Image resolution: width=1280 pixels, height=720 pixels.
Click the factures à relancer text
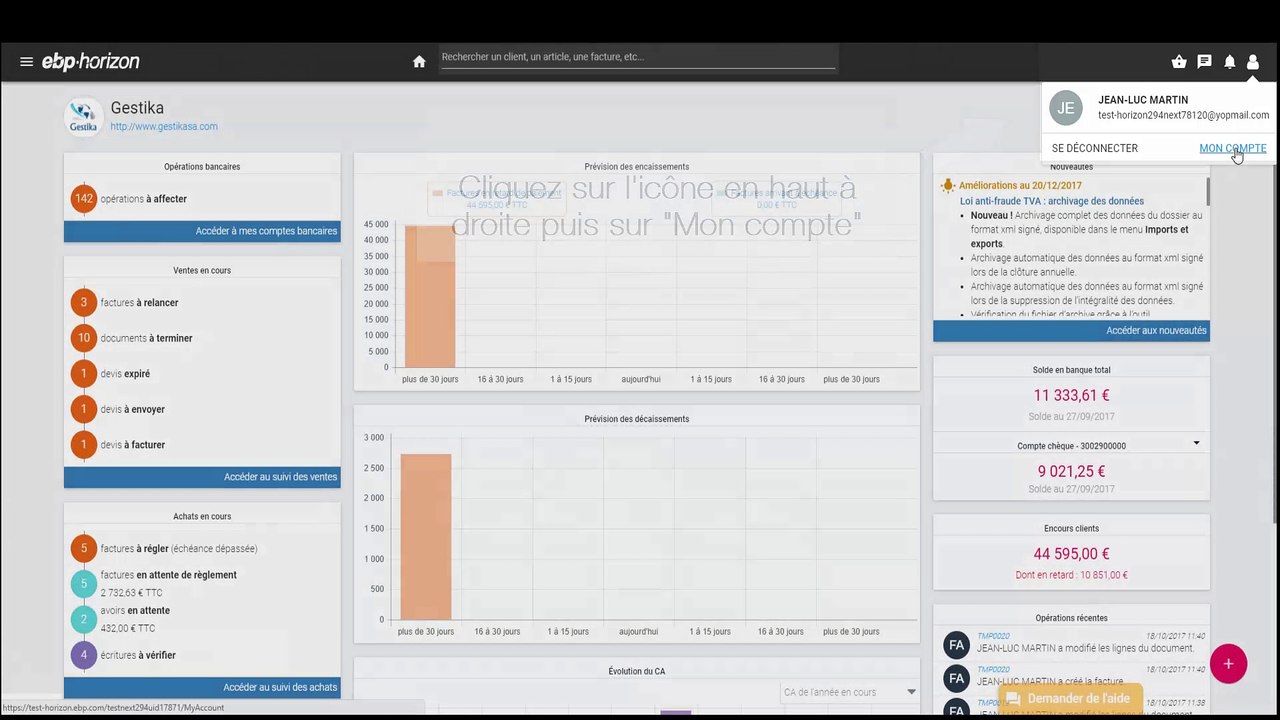[140, 303]
